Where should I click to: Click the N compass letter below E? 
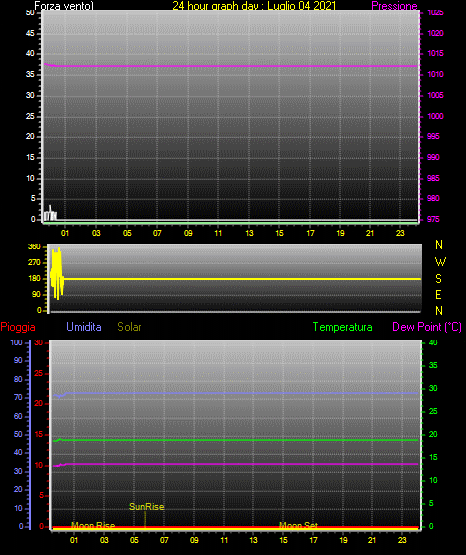(x=439, y=311)
